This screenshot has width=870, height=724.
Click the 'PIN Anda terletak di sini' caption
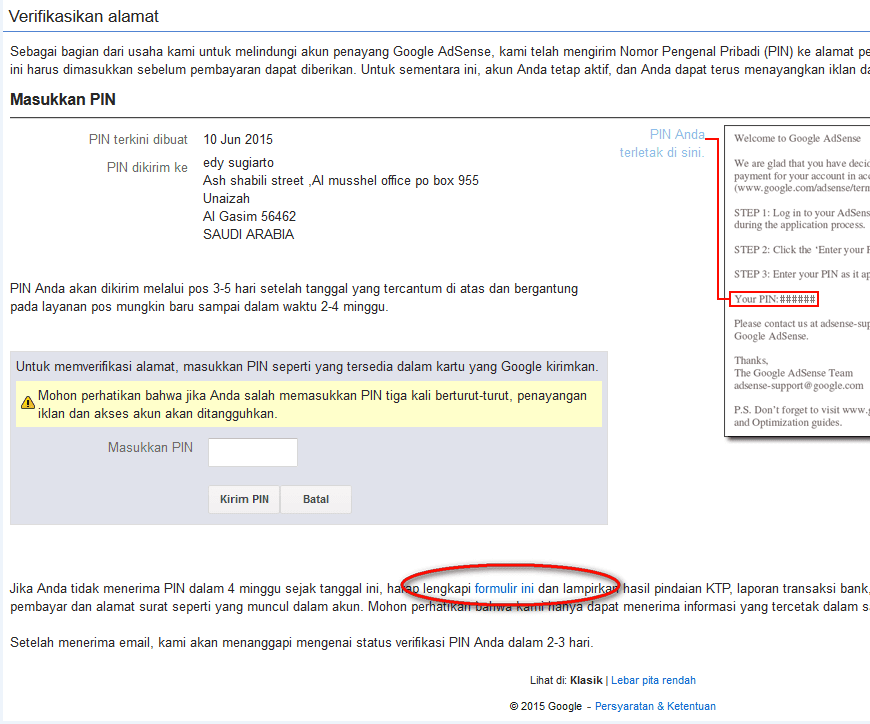point(662,143)
